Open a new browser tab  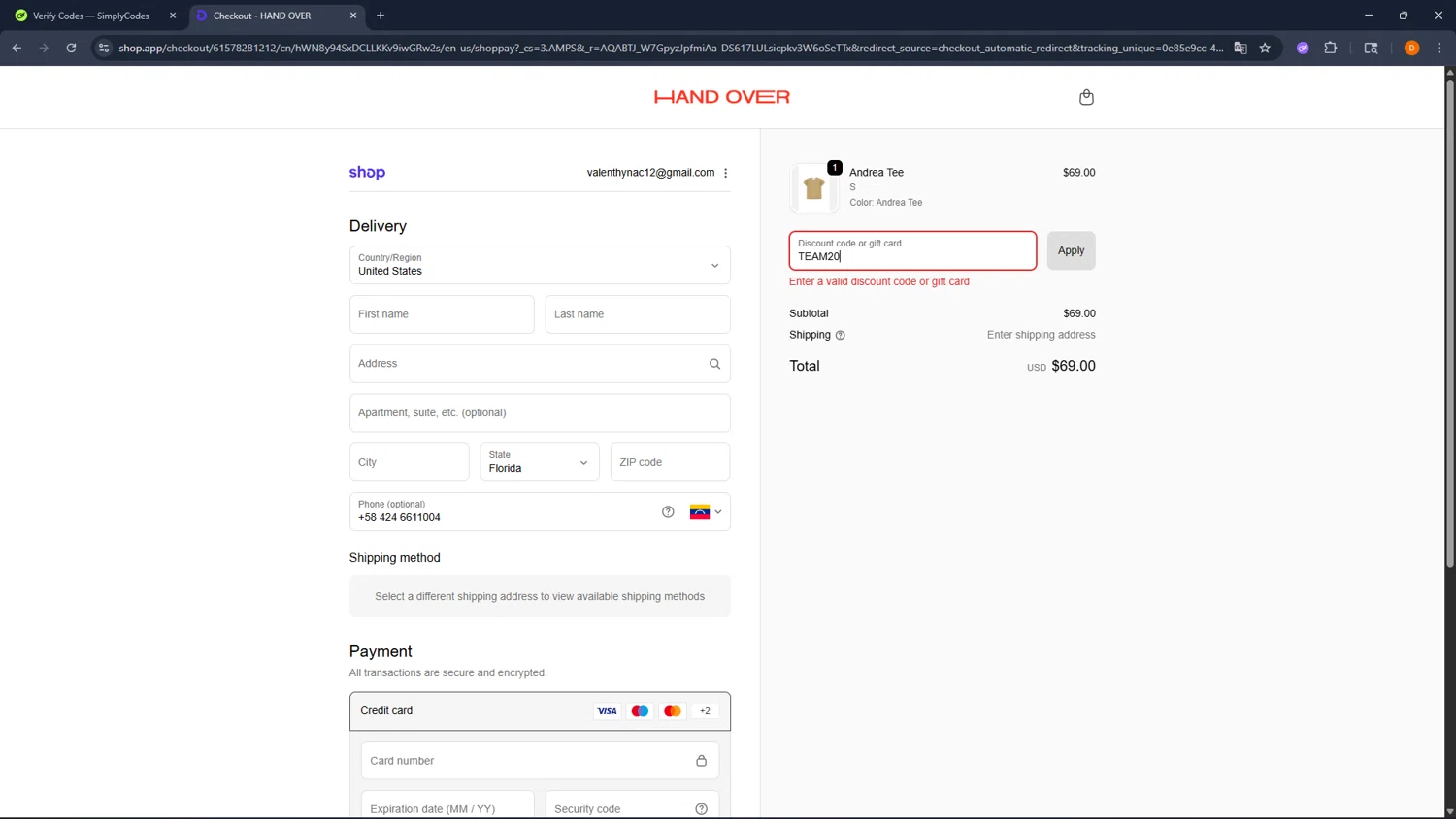(x=381, y=16)
